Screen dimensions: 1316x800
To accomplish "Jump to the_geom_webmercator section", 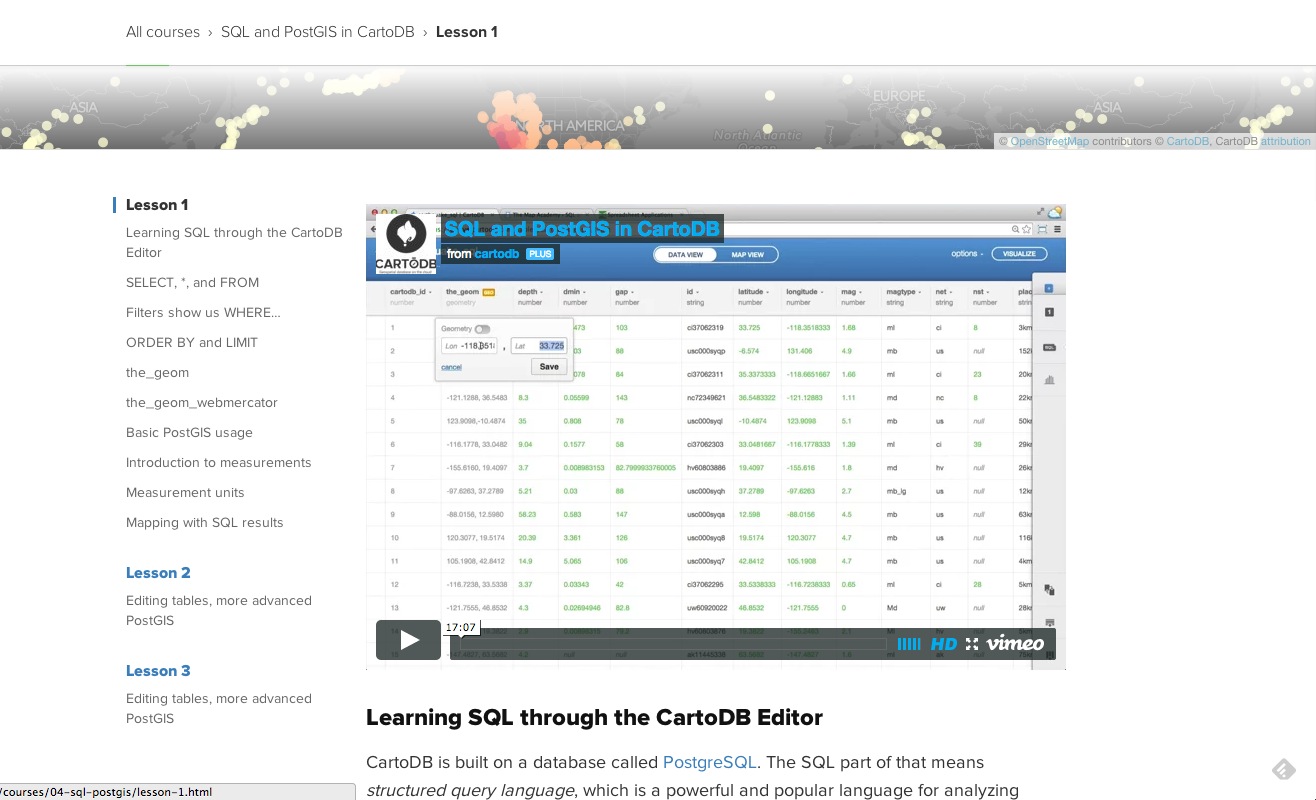I will click(202, 403).
